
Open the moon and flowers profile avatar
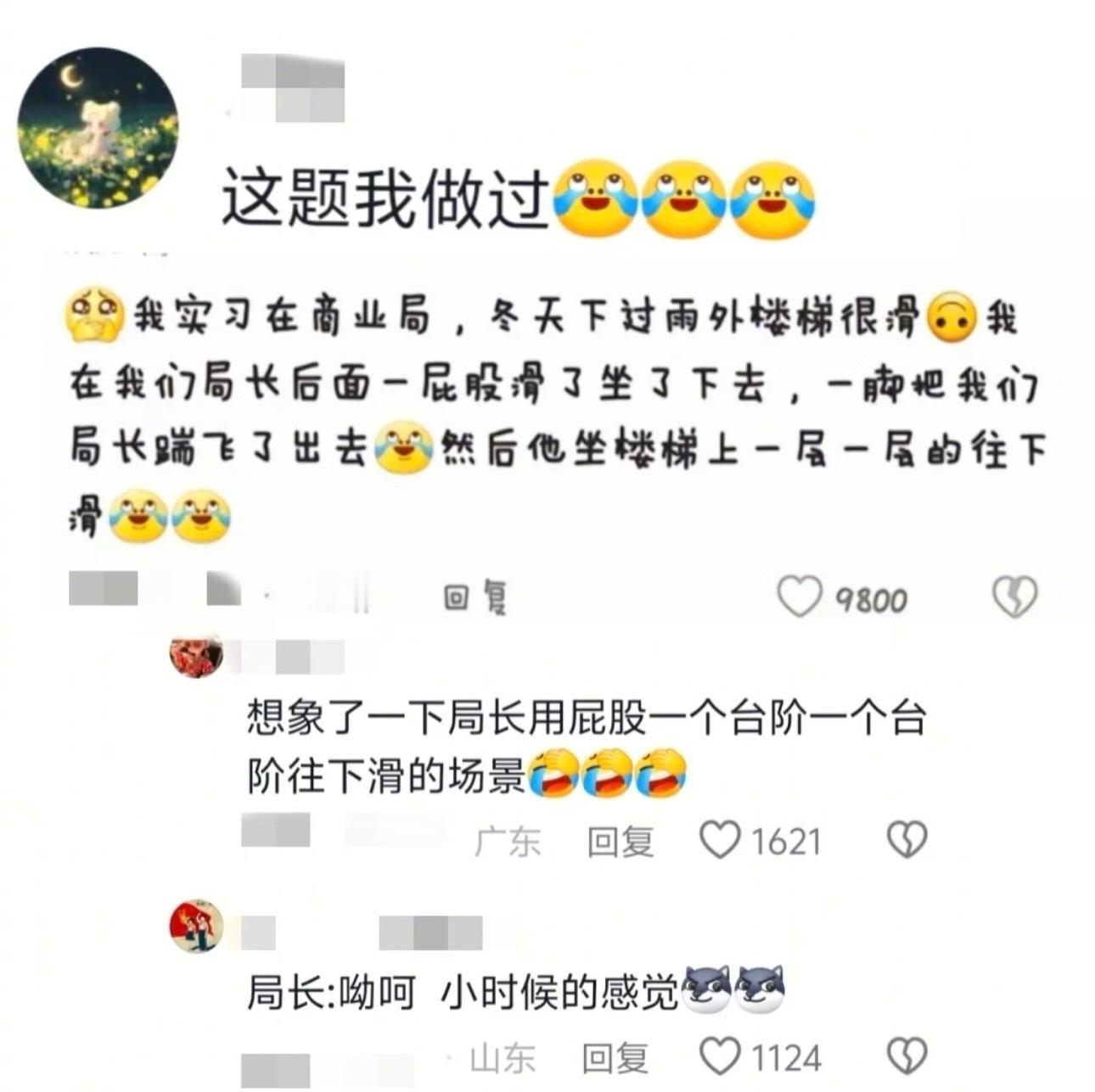pyautogui.click(x=98, y=127)
